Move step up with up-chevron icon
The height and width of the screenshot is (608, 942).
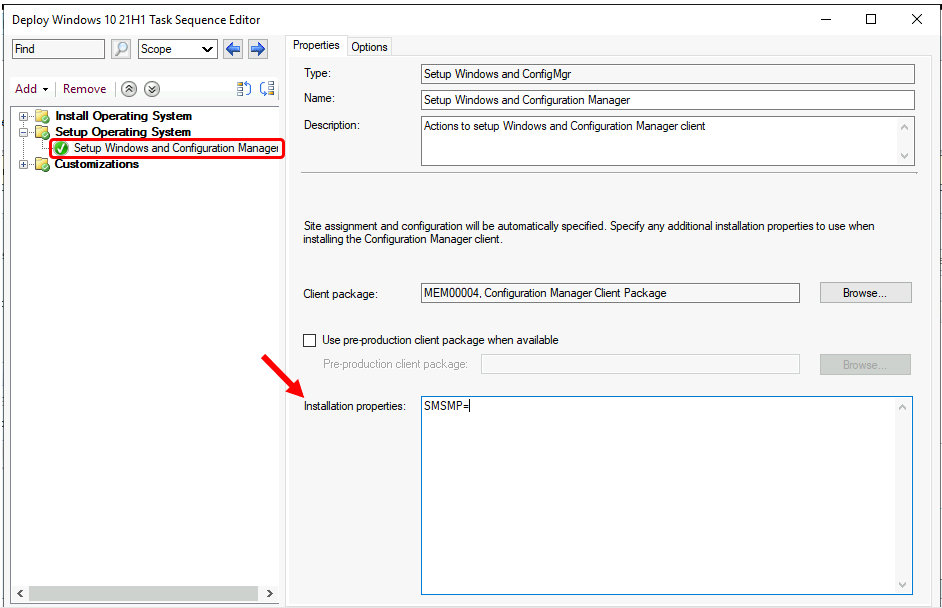(129, 89)
